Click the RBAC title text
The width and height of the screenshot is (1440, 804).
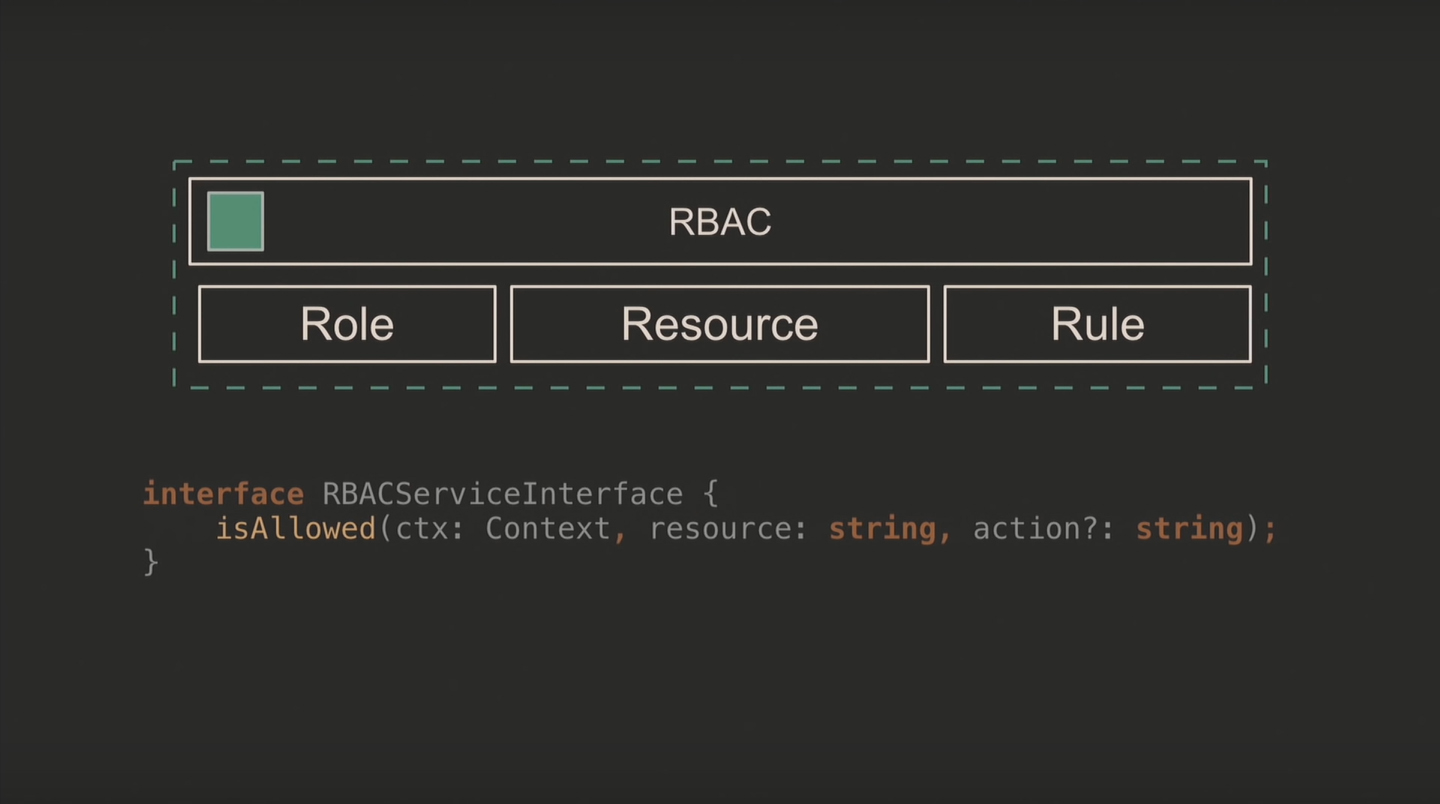tap(719, 222)
